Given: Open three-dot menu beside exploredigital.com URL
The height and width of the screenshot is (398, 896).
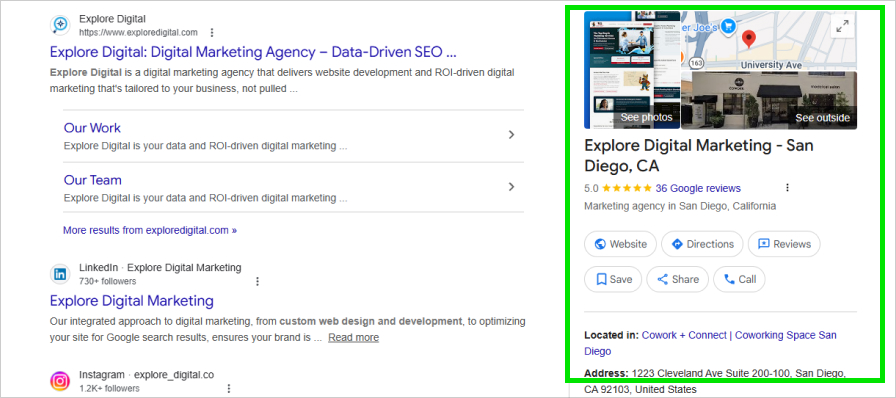Looking at the screenshot, I should [212, 32].
